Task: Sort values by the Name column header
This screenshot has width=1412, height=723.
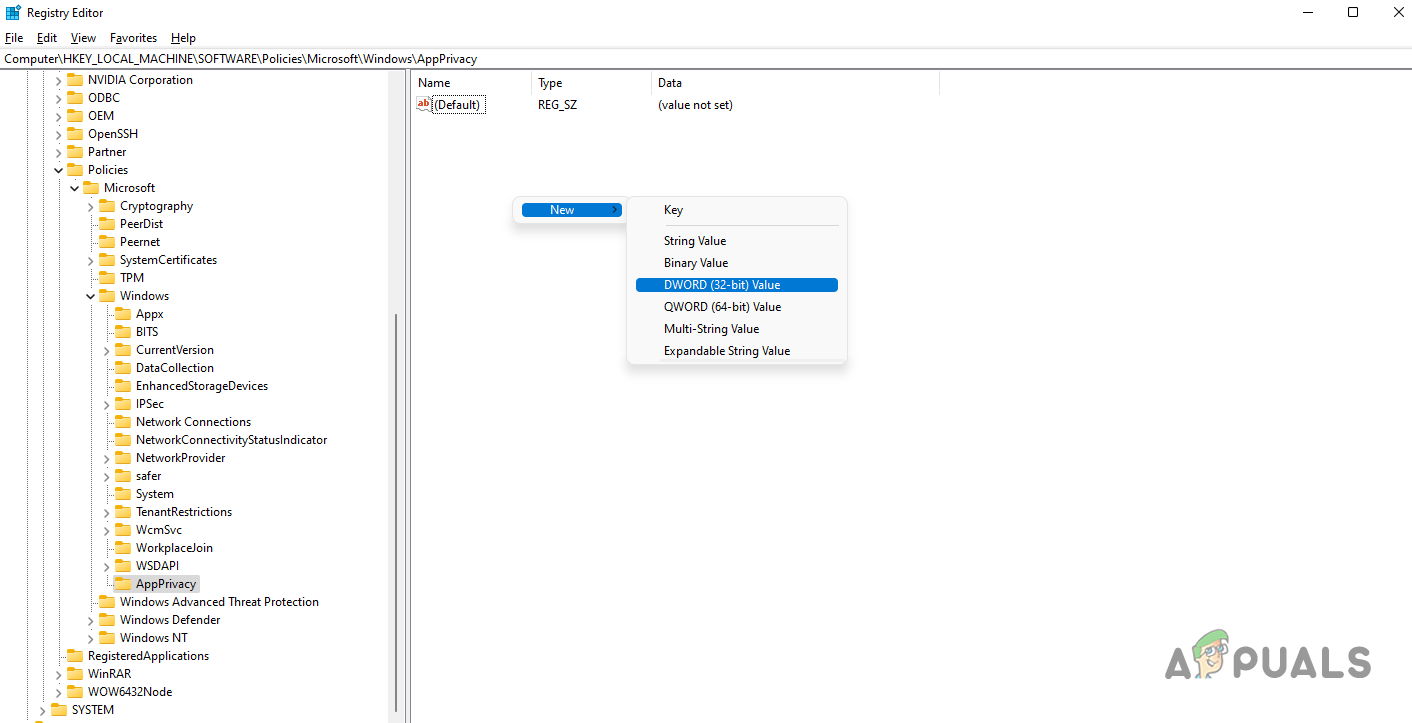Action: (472, 83)
